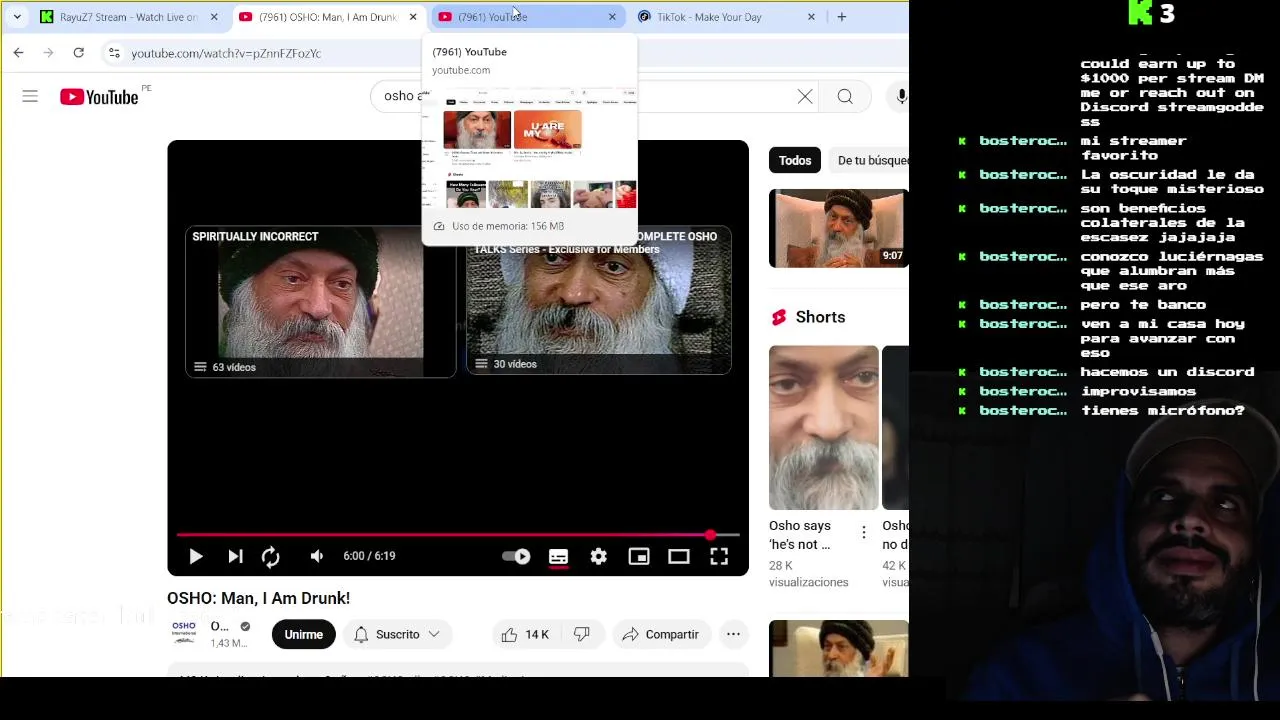Enter full screen mode
This screenshot has width=1280, height=720.
[x=719, y=556]
